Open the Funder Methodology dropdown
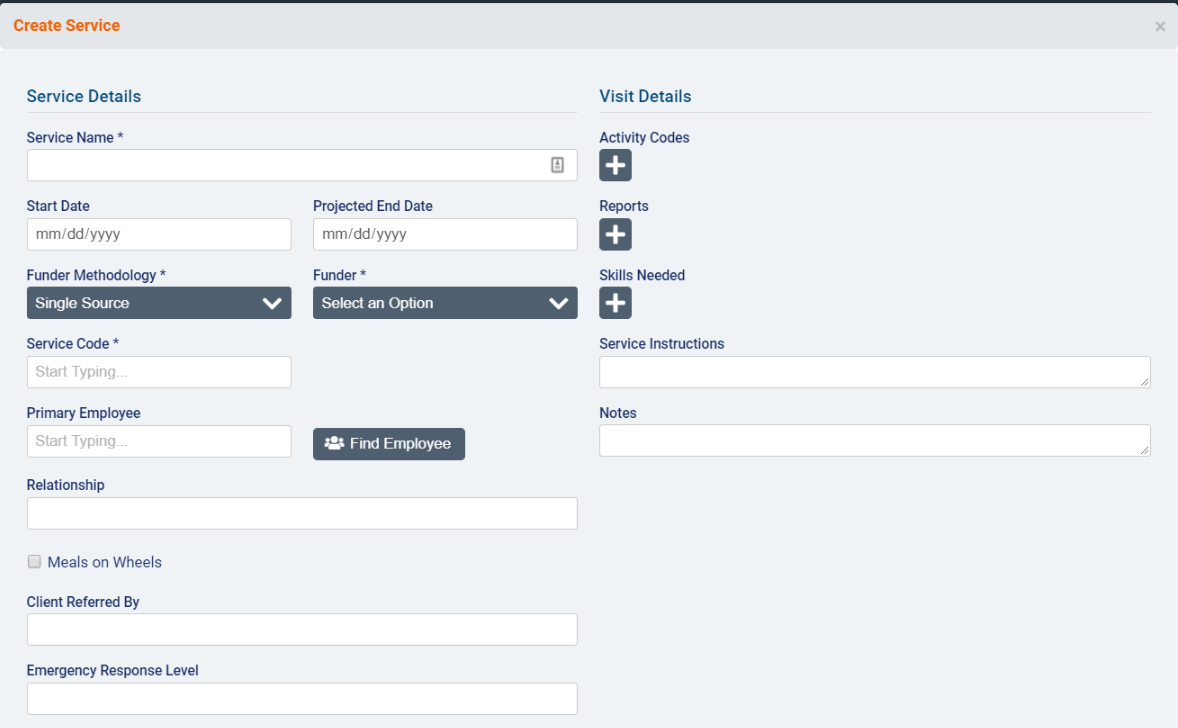1178x728 pixels. click(x=159, y=303)
